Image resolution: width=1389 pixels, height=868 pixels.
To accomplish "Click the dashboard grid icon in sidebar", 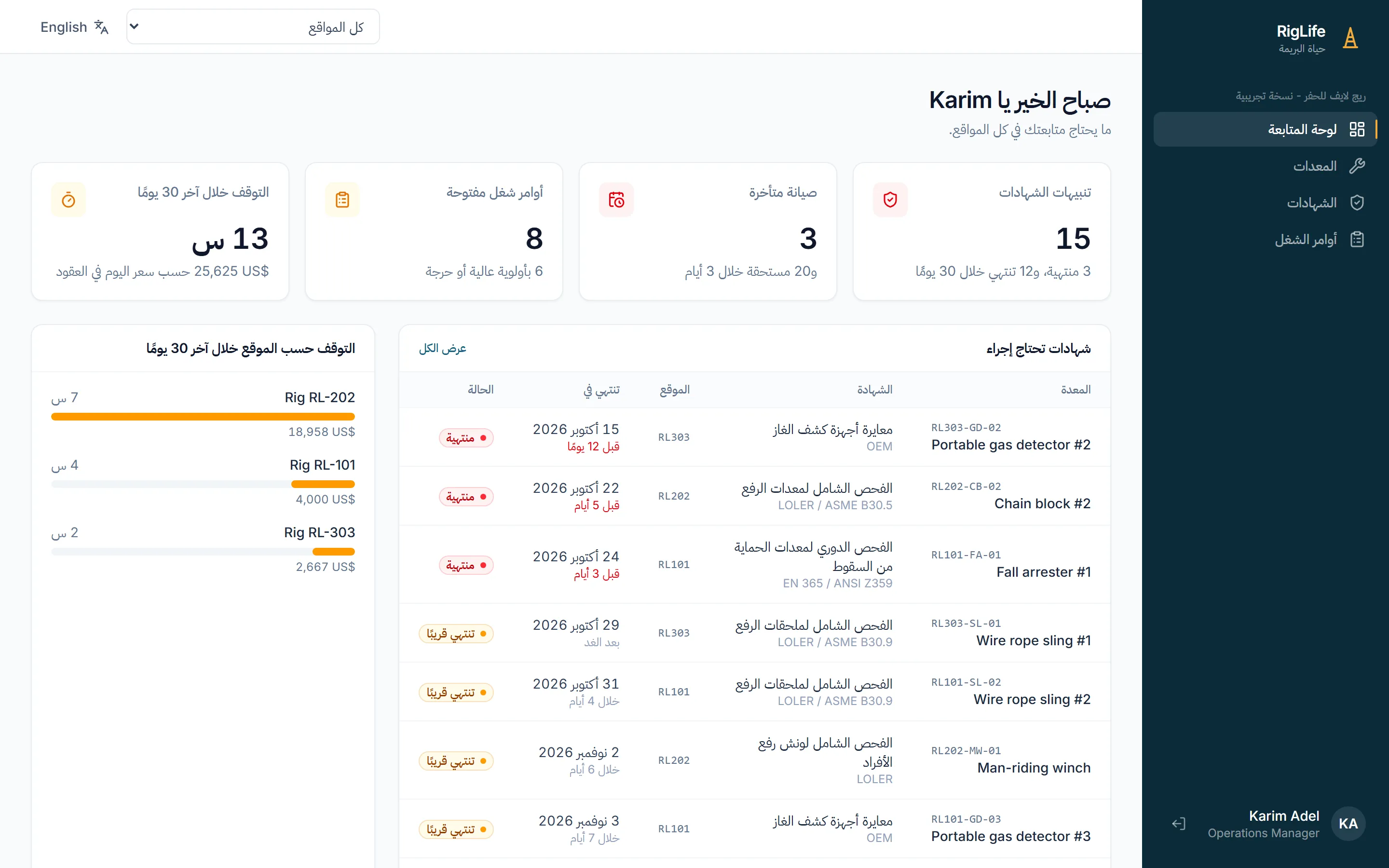I will pyautogui.click(x=1357, y=129).
